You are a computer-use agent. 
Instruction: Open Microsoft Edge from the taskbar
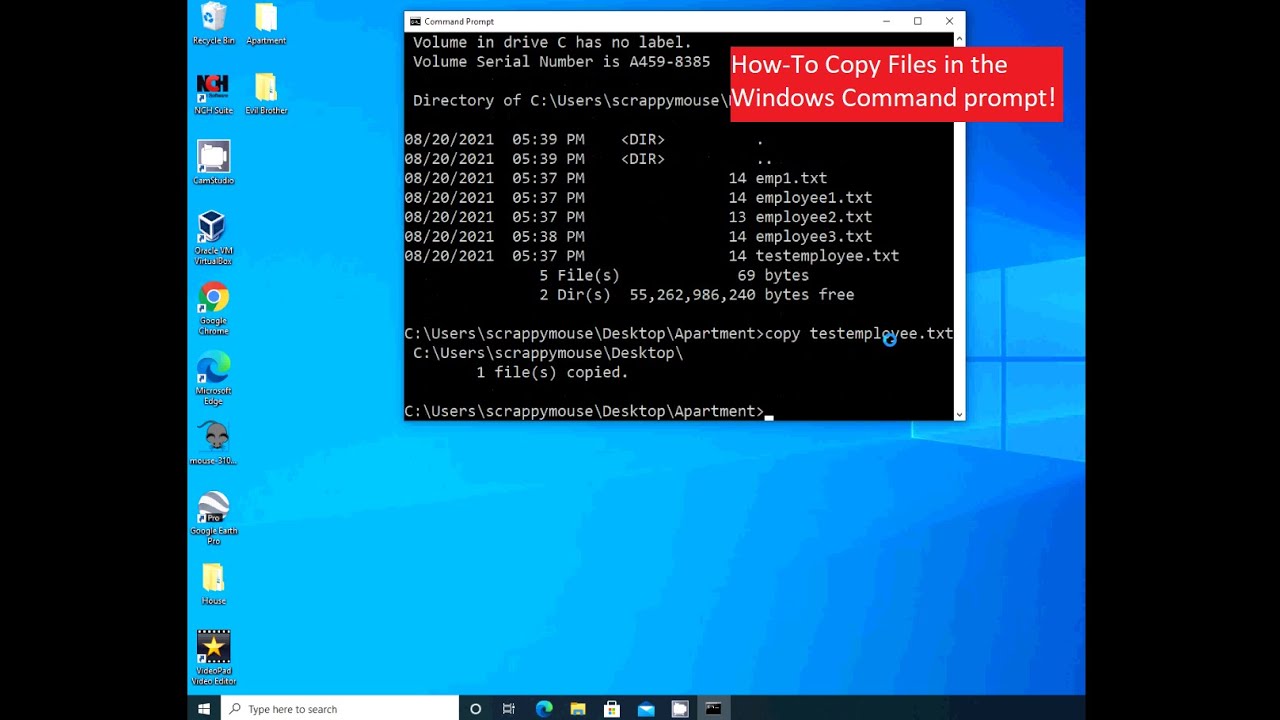click(x=544, y=709)
